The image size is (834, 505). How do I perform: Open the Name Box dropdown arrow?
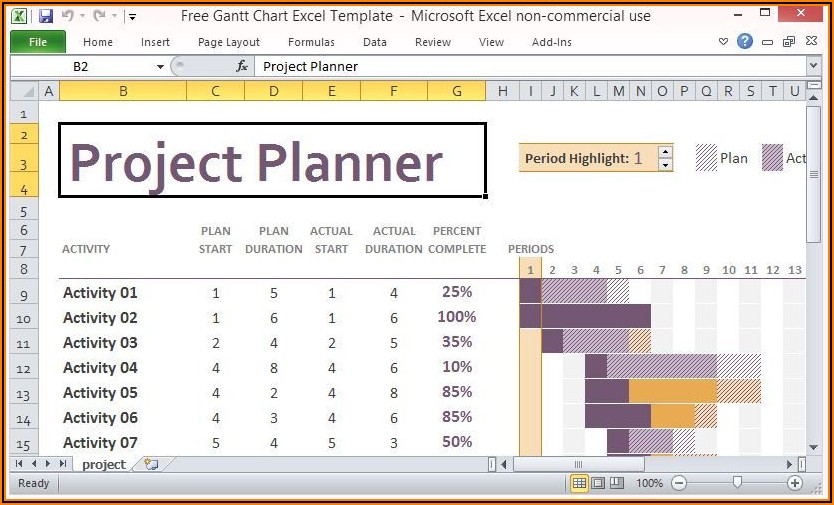(x=160, y=66)
